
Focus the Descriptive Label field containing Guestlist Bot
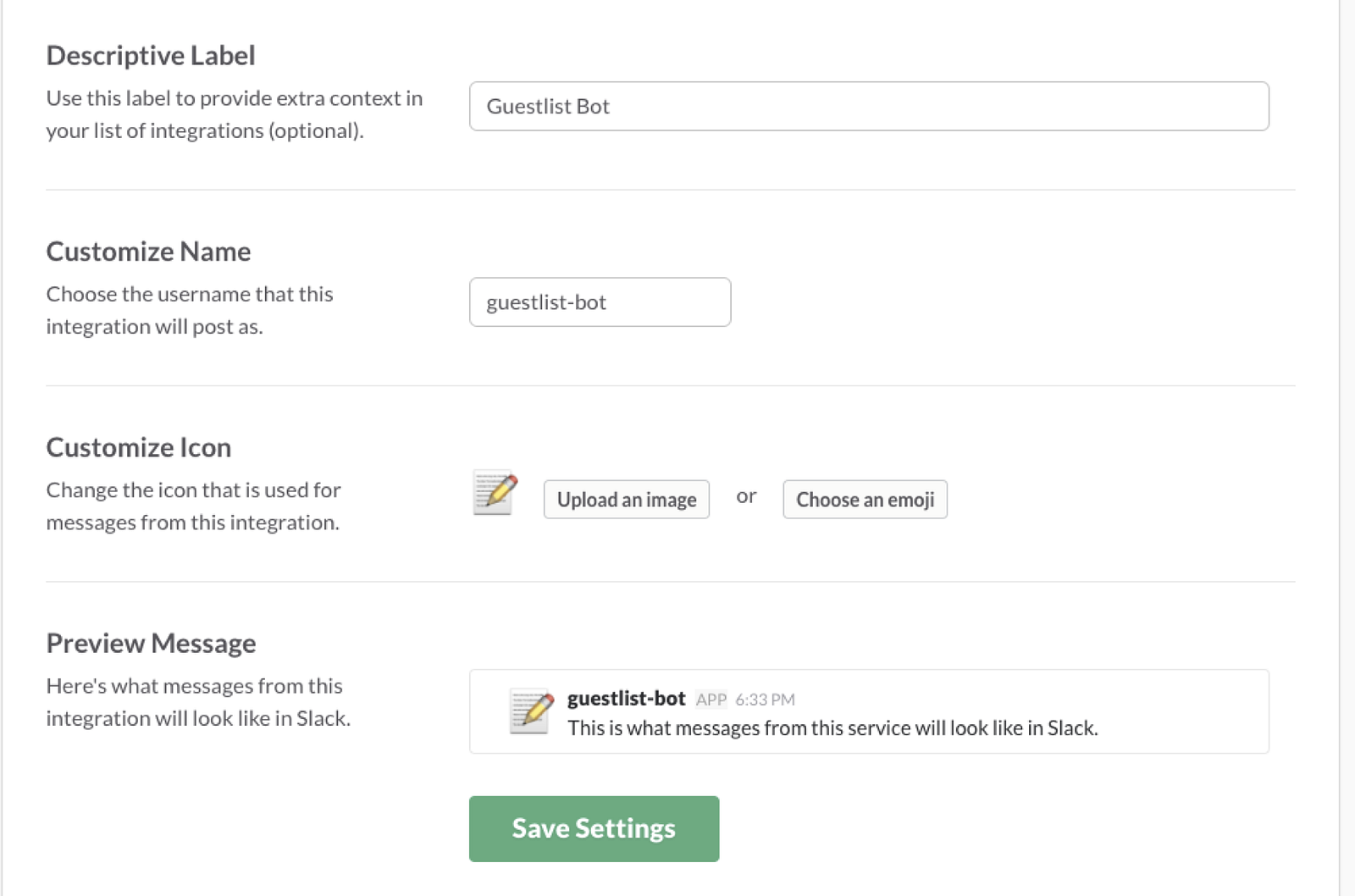[868, 107]
